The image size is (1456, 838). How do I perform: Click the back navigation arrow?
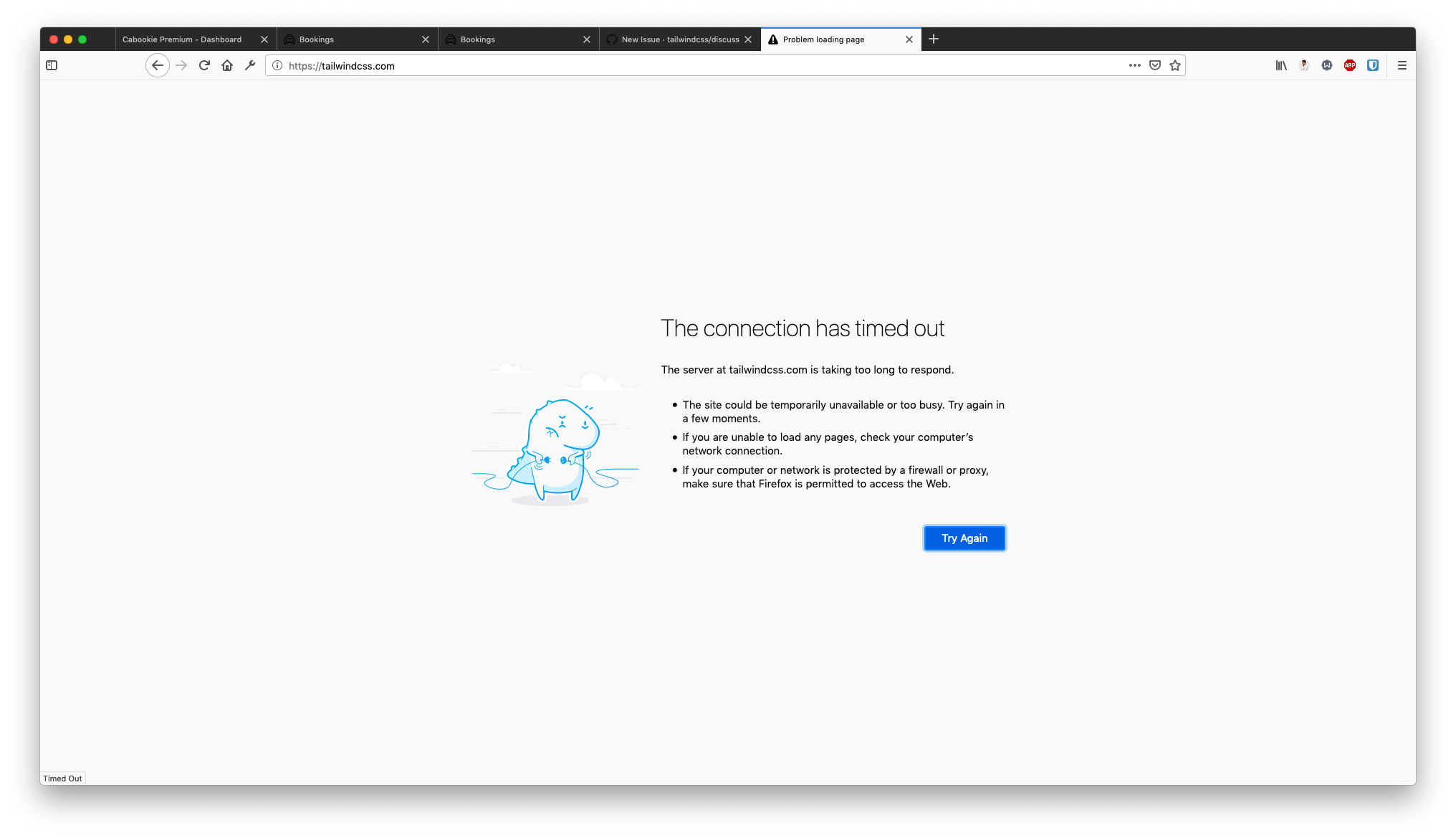click(x=158, y=65)
